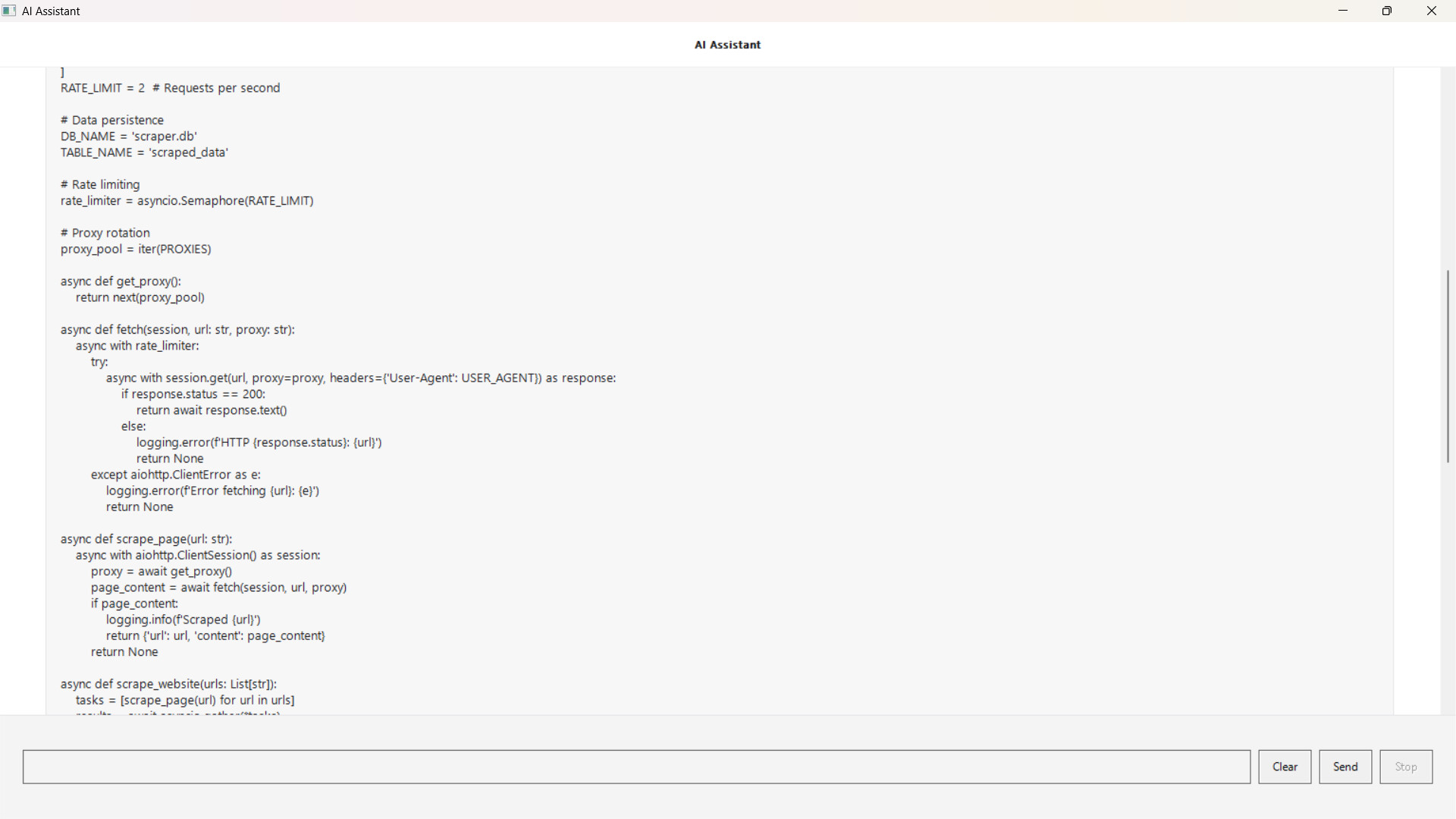This screenshot has height=819, width=1456.
Task: Select the fetch function definition line
Action: [x=177, y=329]
